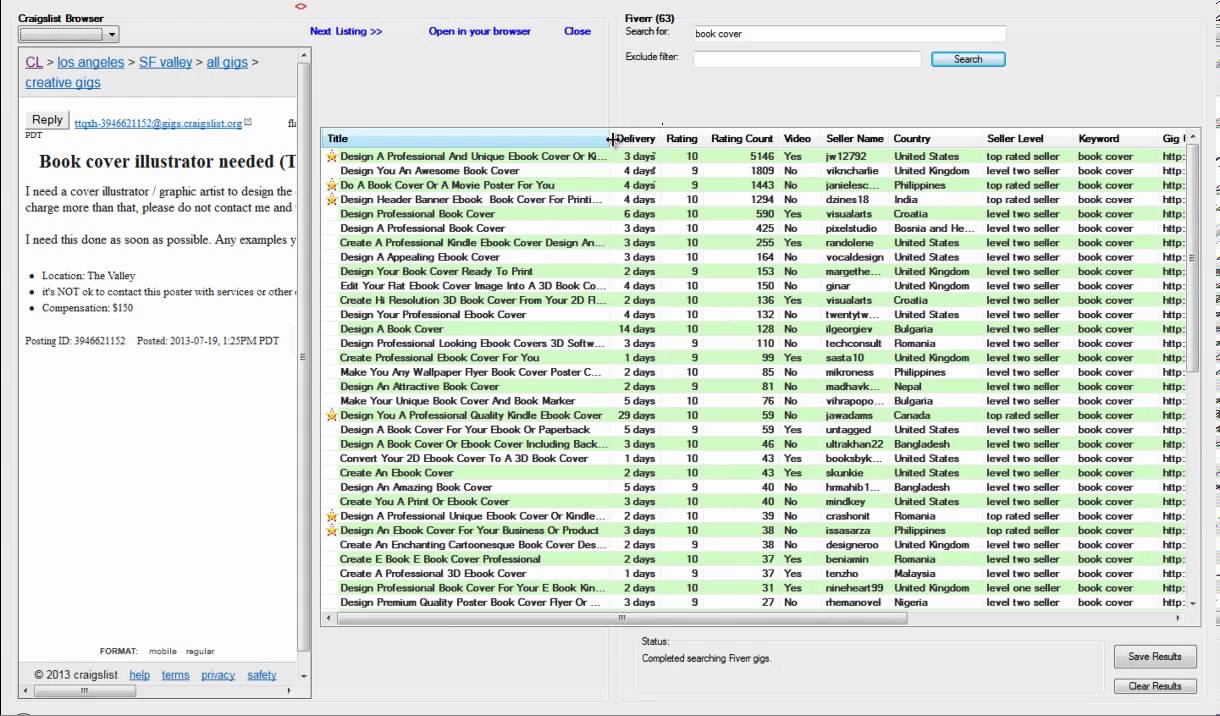Select row 'Create A Professional 3D Ebook Cover'
Viewport: 1220px width, 716px height.
click(x=754, y=574)
